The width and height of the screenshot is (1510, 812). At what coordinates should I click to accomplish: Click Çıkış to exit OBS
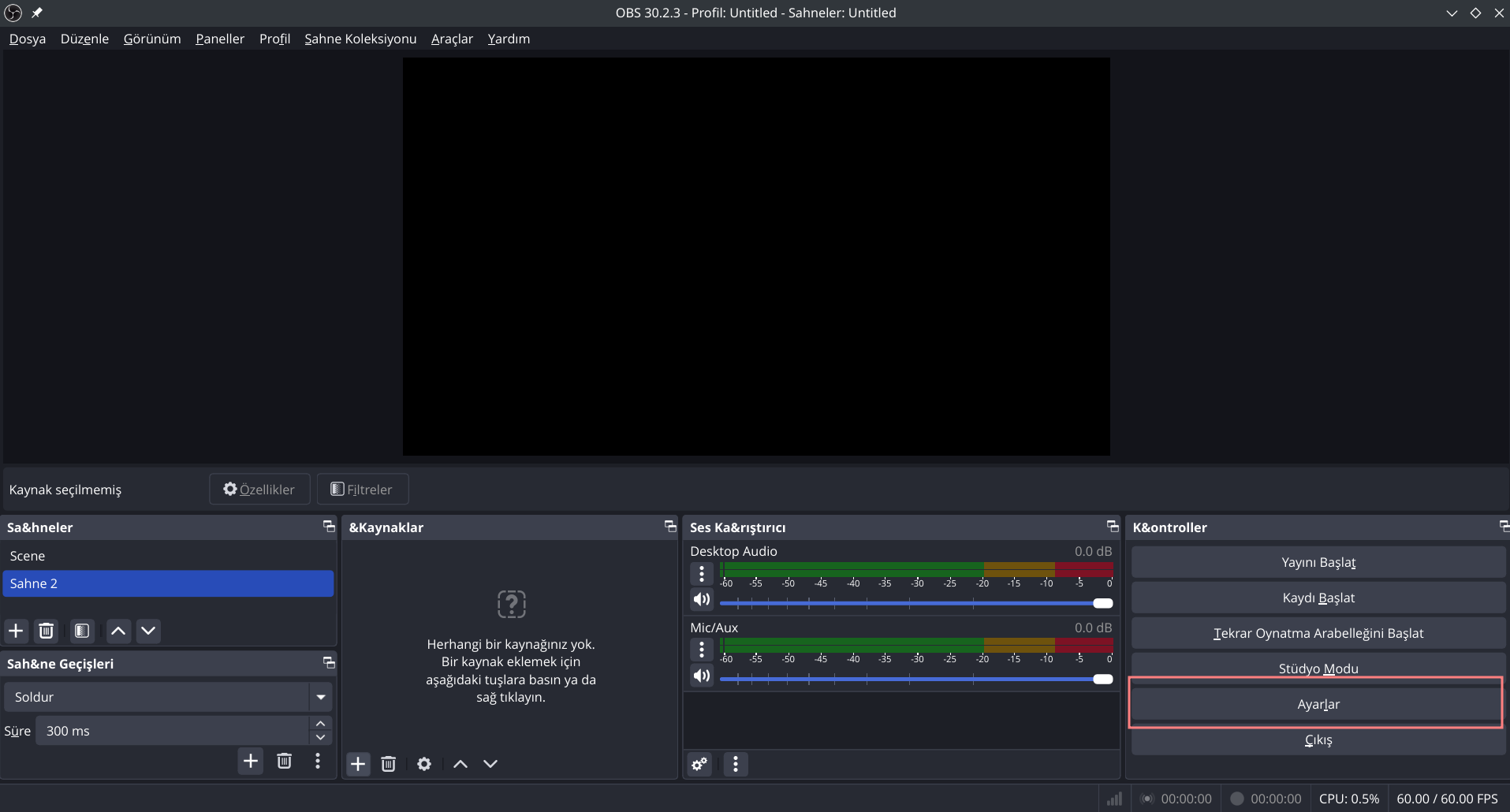point(1318,739)
